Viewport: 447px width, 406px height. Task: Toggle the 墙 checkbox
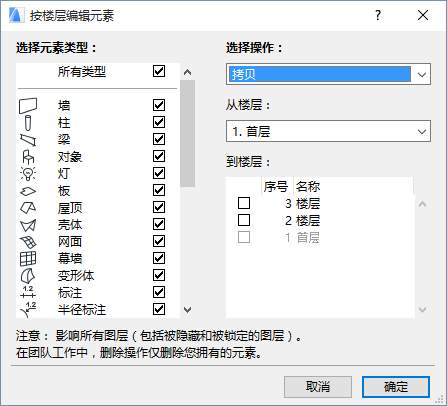pyautogui.click(x=159, y=105)
